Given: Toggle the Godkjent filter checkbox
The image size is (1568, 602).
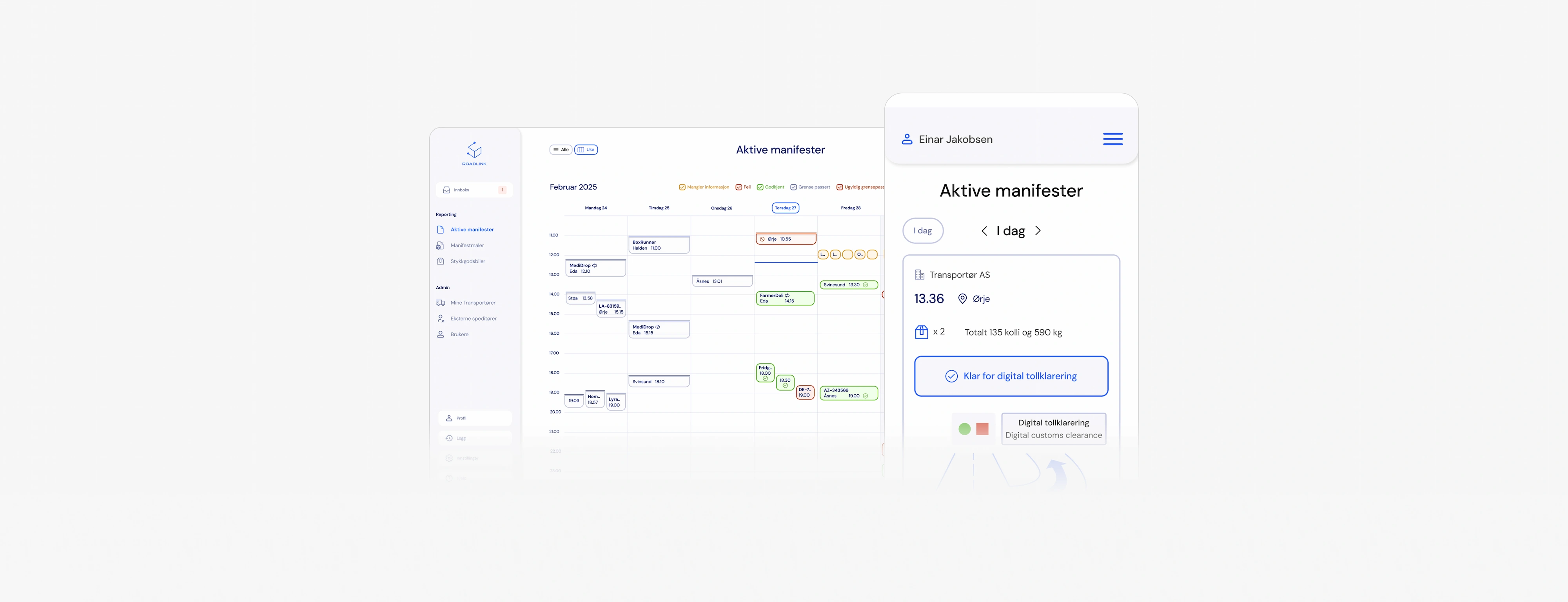Looking at the screenshot, I should [760, 187].
